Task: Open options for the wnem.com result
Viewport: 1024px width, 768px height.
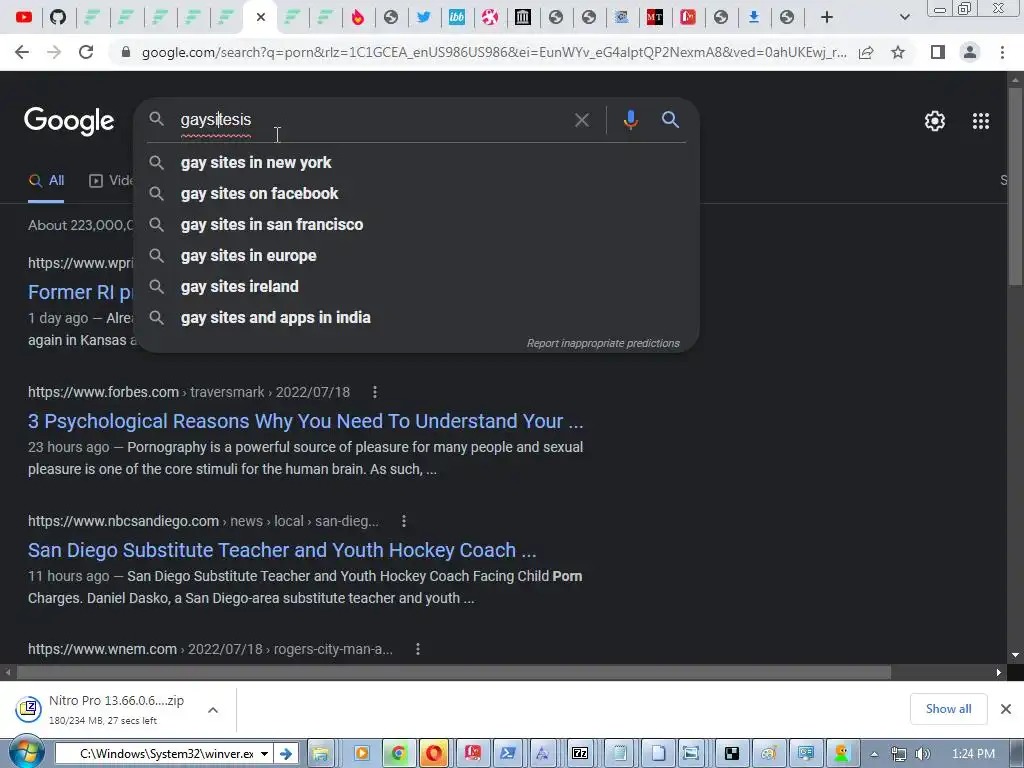Action: click(x=417, y=649)
